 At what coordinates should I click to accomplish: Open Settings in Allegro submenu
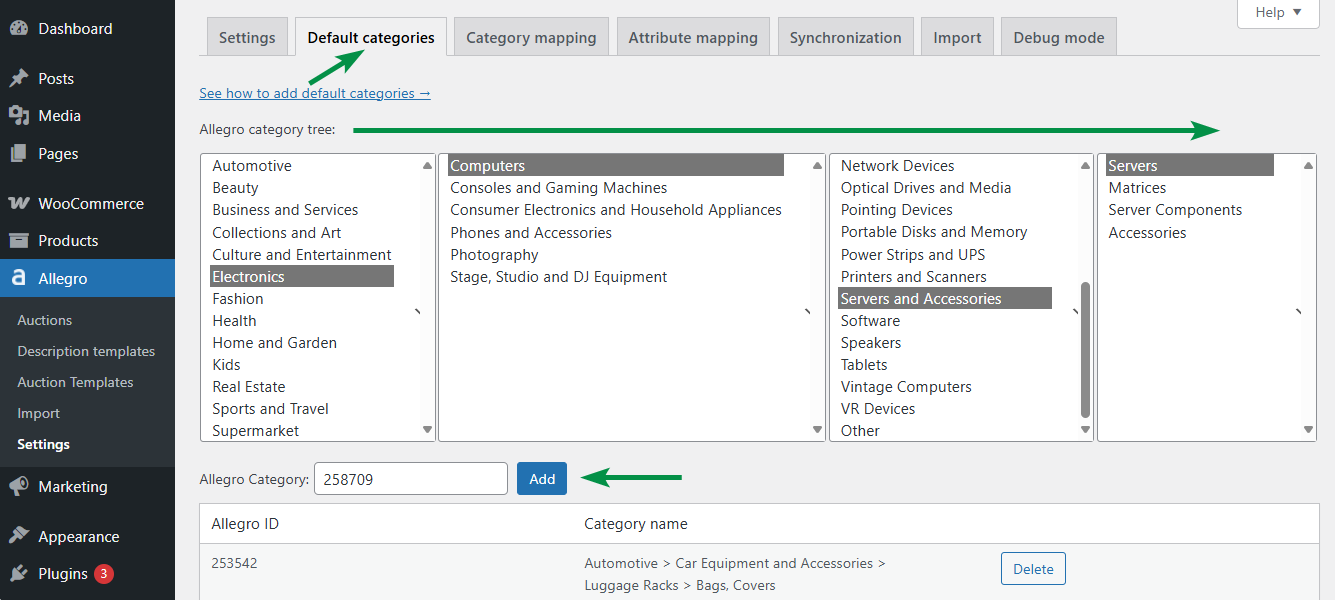click(x=43, y=444)
